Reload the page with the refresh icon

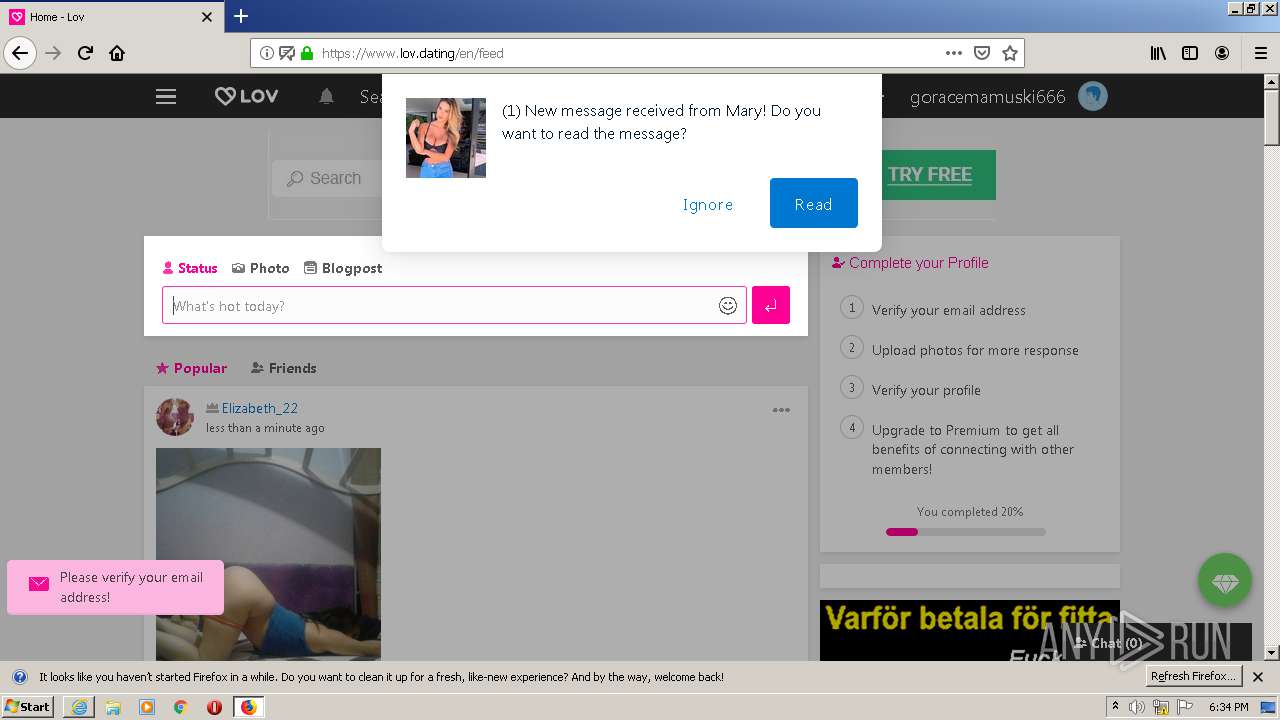click(x=85, y=53)
